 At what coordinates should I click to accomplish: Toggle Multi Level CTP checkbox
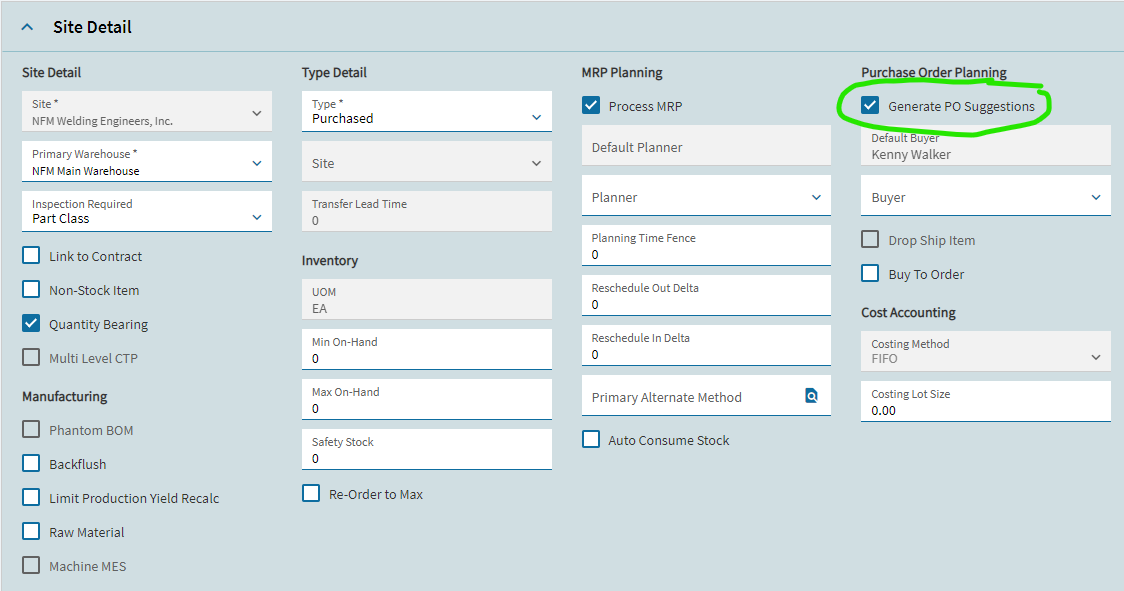click(x=31, y=357)
